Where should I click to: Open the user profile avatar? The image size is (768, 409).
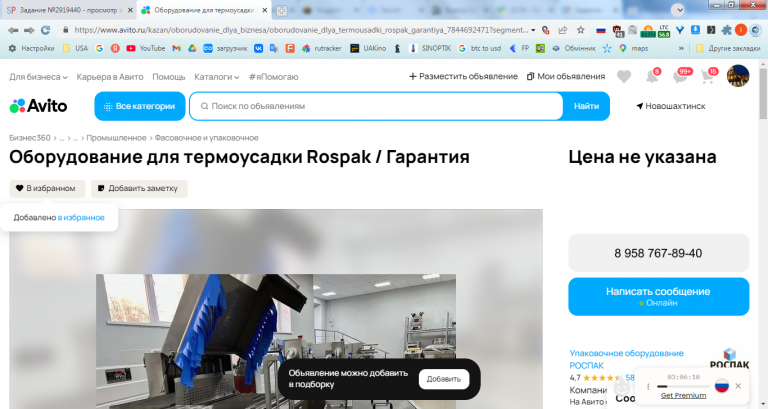click(738, 76)
